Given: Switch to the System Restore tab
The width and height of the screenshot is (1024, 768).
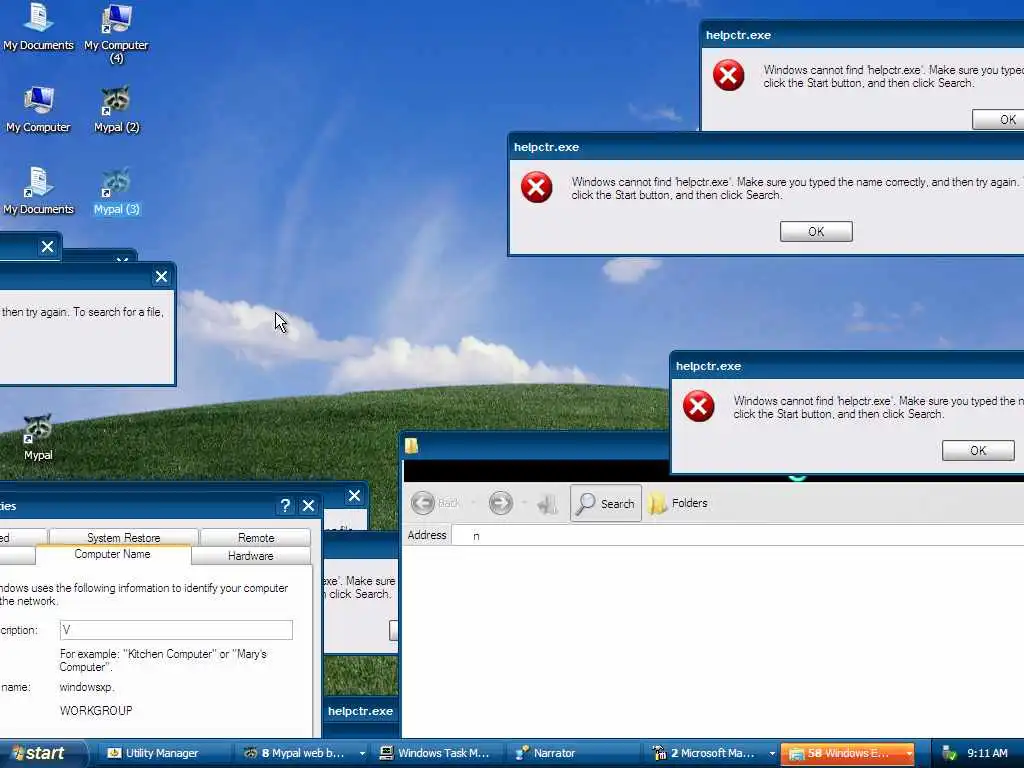Looking at the screenshot, I should [x=123, y=537].
